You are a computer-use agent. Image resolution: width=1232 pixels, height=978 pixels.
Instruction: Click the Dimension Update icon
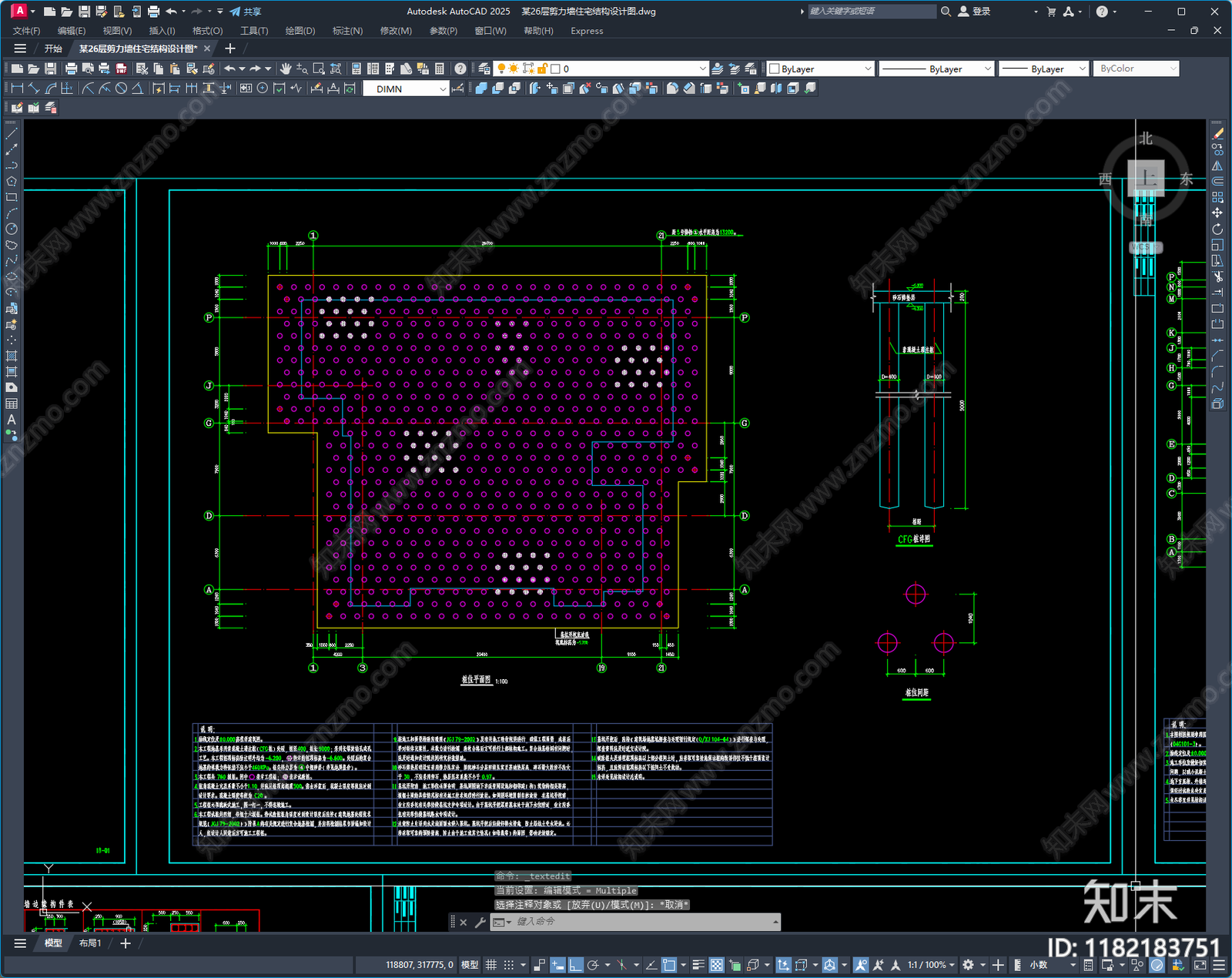pos(350,89)
